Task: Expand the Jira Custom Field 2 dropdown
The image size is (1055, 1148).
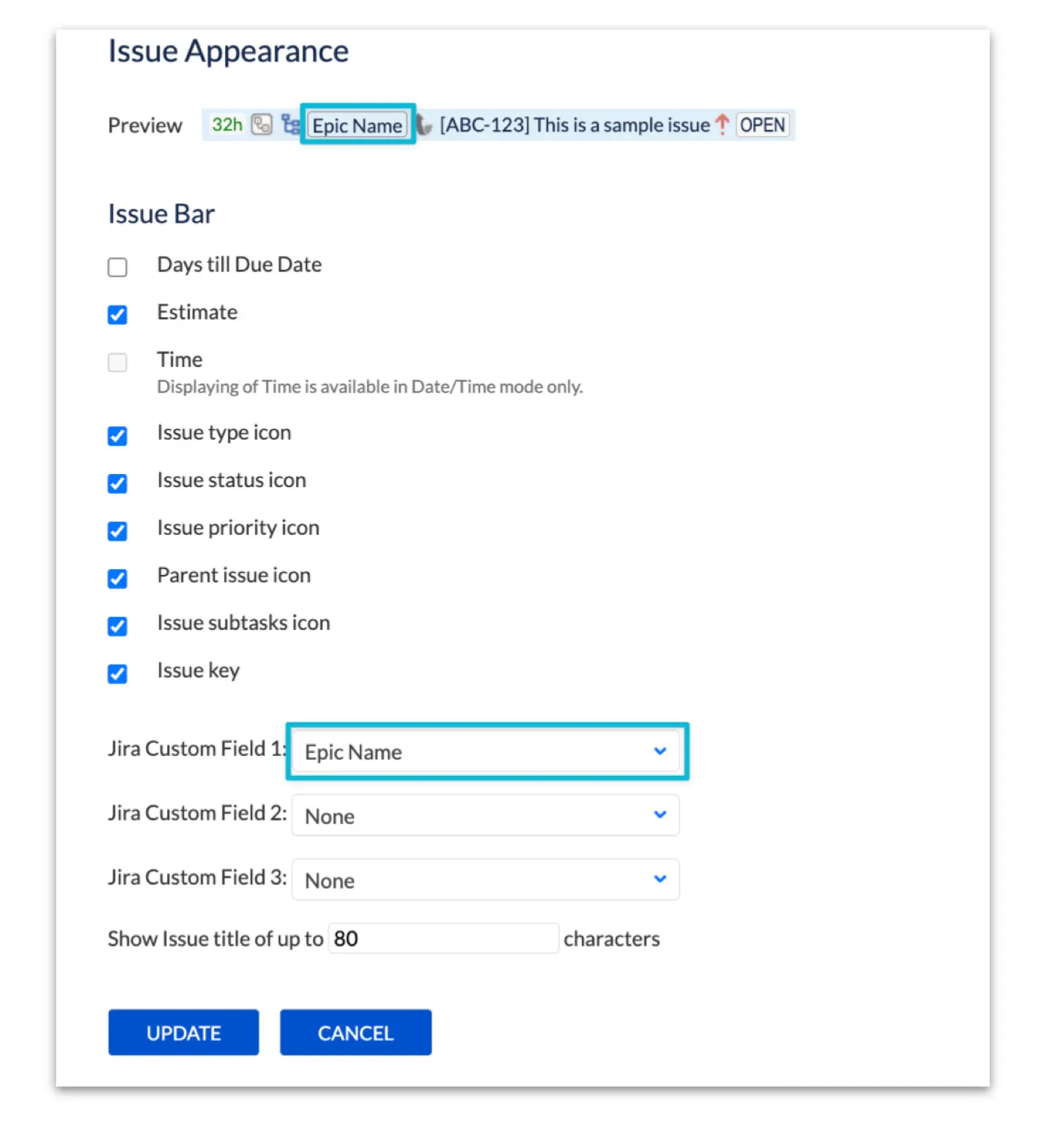Action: (x=485, y=815)
